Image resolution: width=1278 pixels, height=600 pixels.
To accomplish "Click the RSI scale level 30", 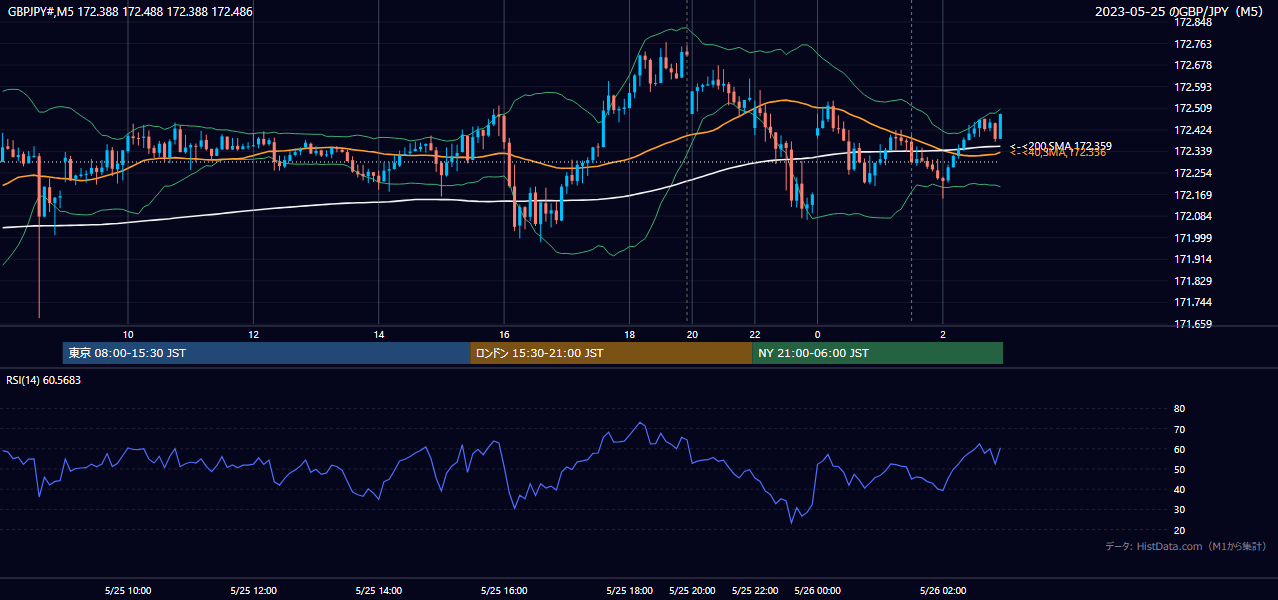I will pyautogui.click(x=1179, y=509).
